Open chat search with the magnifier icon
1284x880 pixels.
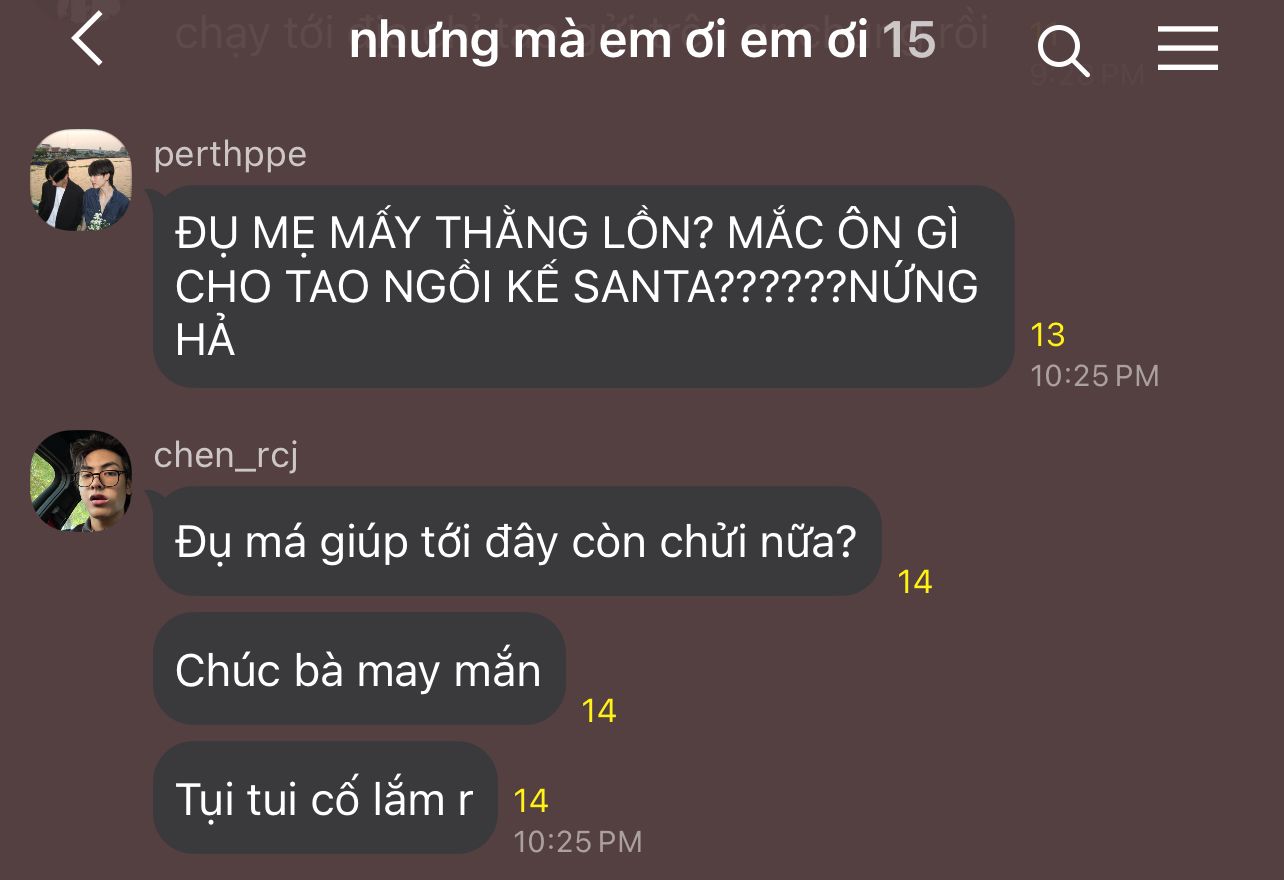[x=1063, y=48]
